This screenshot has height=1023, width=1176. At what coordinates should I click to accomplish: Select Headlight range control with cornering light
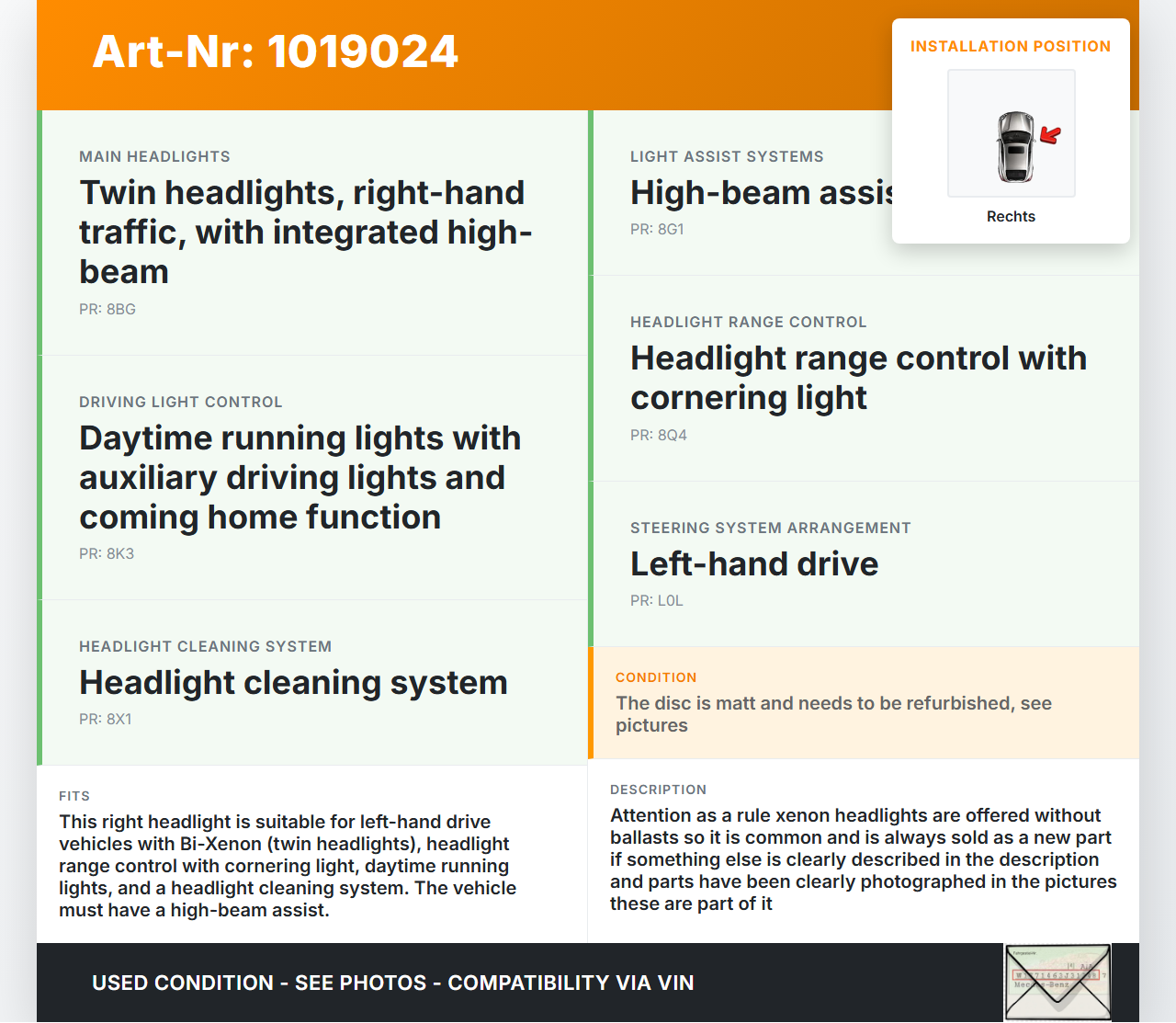pos(858,378)
